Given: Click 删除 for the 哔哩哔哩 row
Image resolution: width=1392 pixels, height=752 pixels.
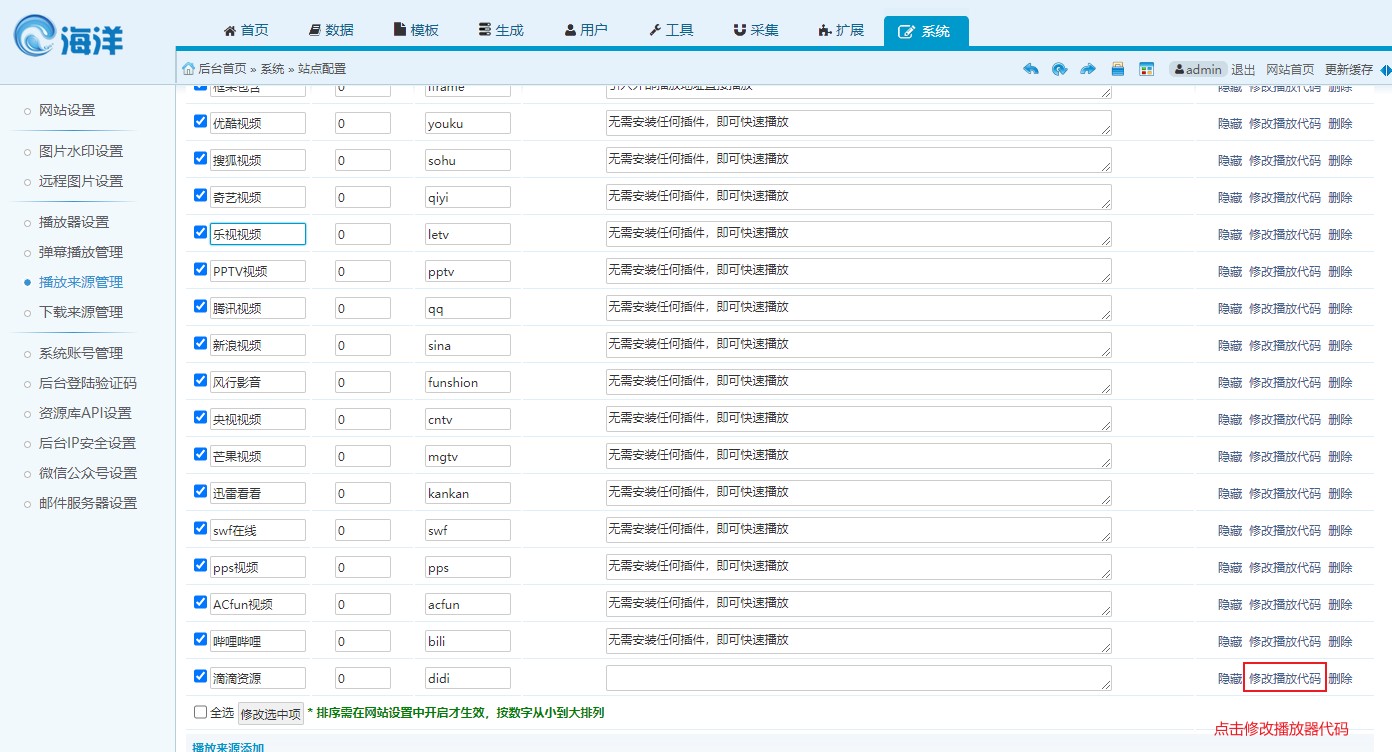Looking at the screenshot, I should coord(1340,641).
